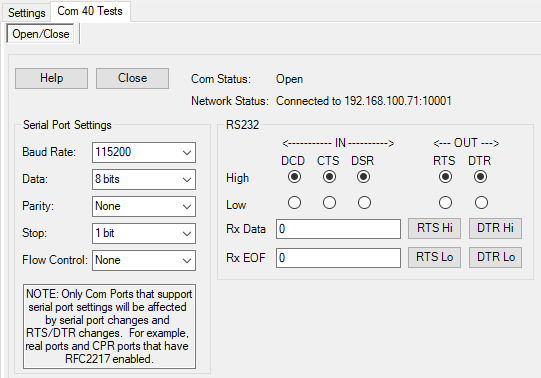Open the Flow Control dropdown
541x378 pixels.
[144, 260]
